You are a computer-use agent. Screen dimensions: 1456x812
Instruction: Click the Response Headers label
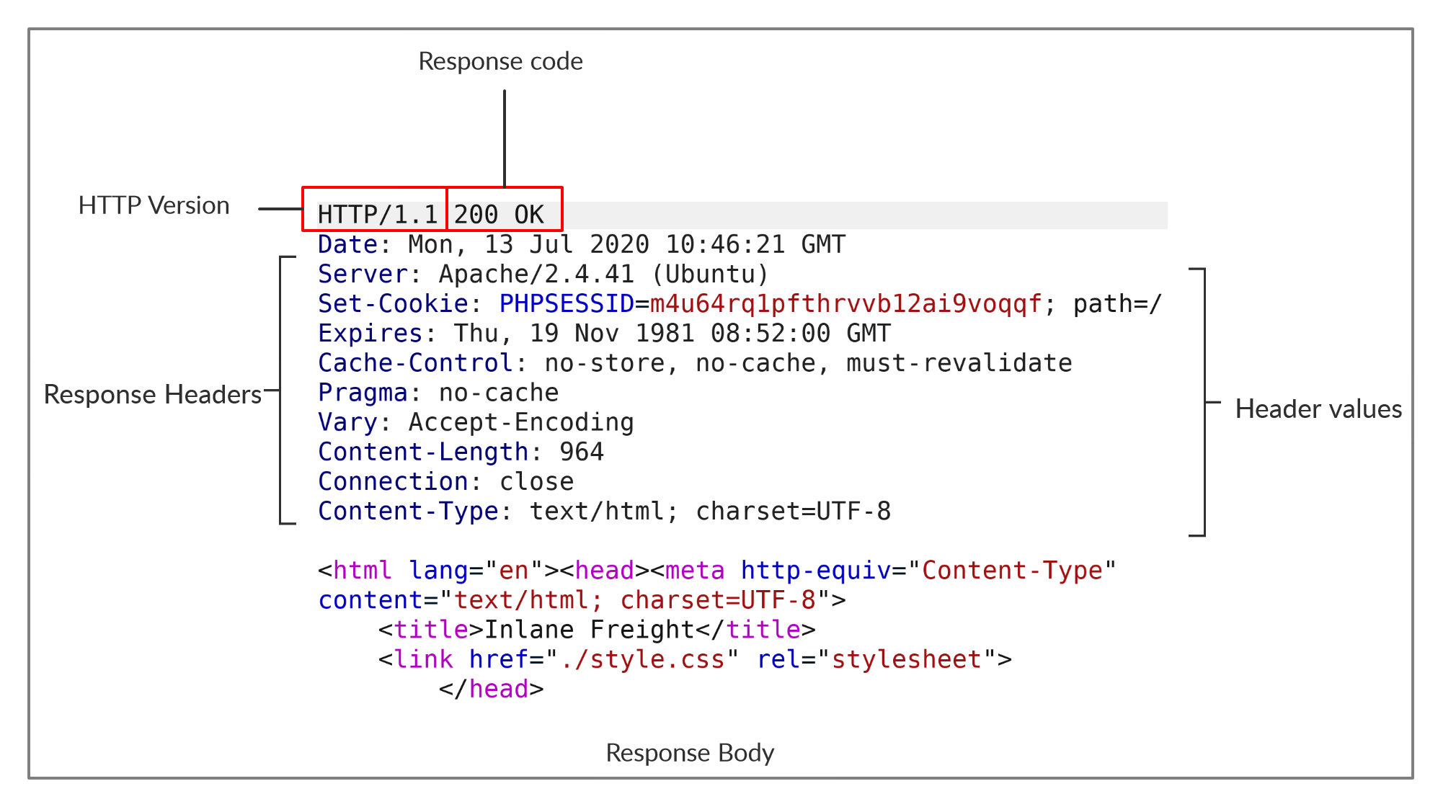152,394
